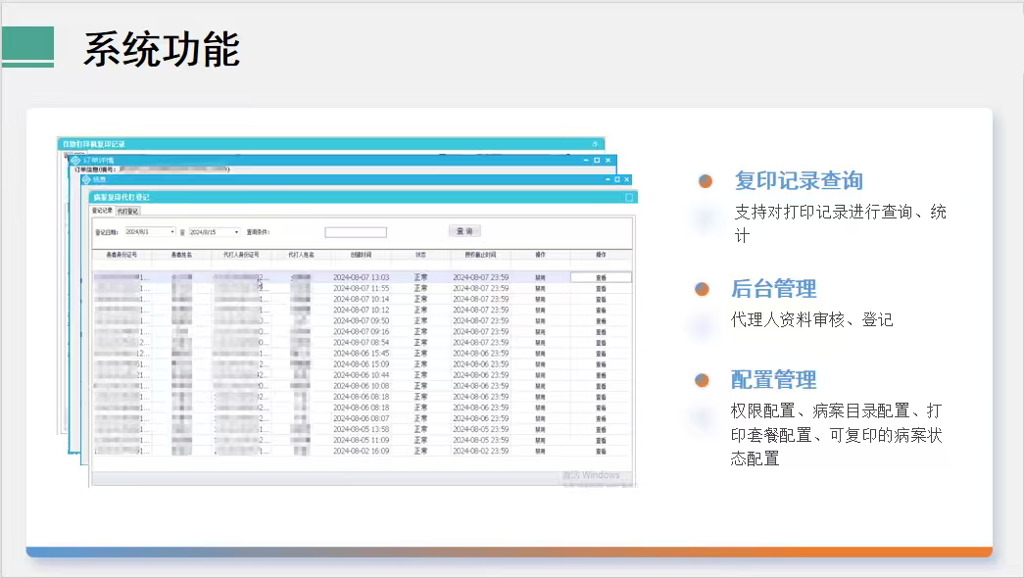Click the bullet icon beside 后台管理
Screen dimensions: 1024x578
(x=702, y=289)
